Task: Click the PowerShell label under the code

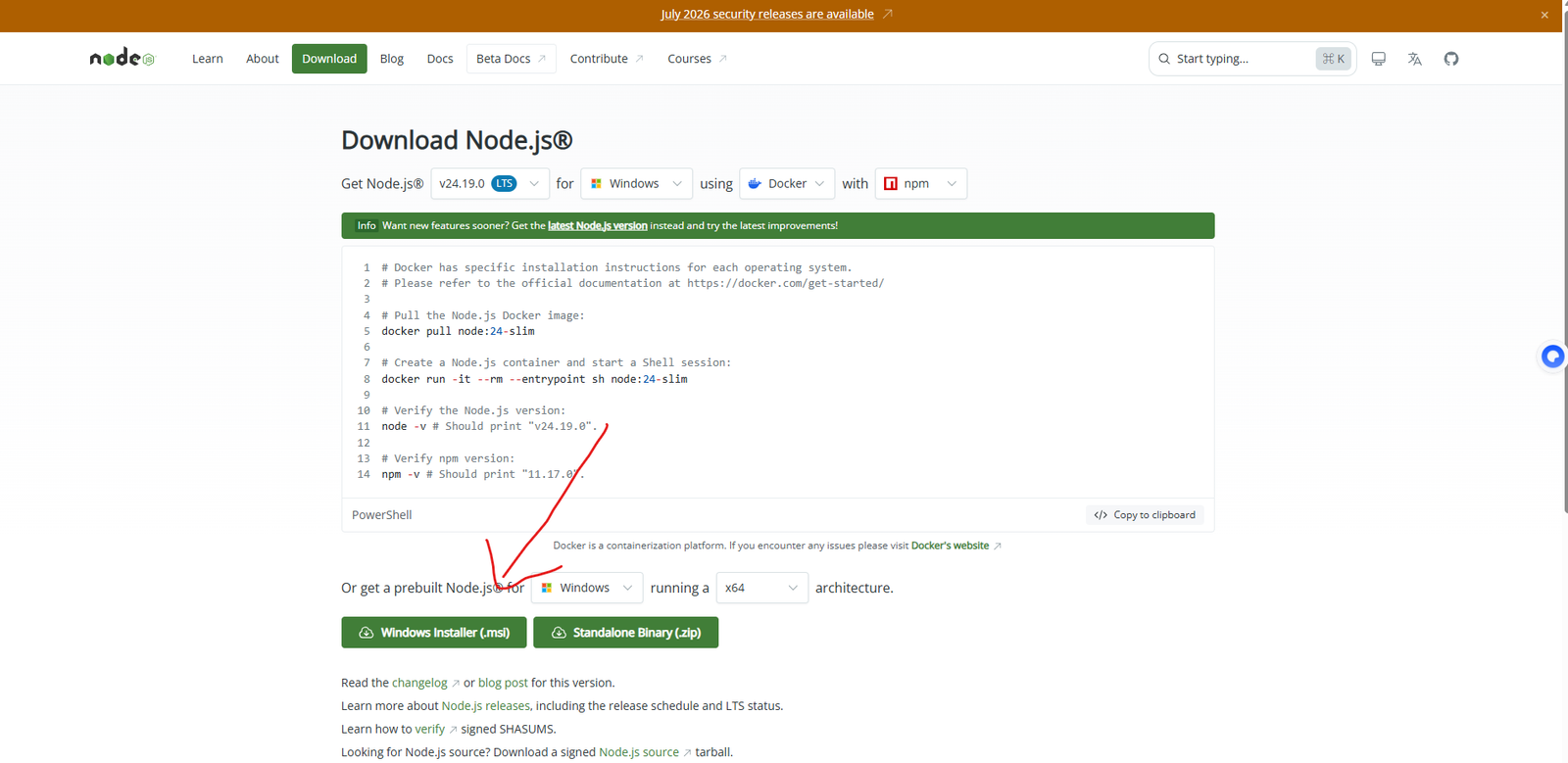Action: [x=382, y=515]
